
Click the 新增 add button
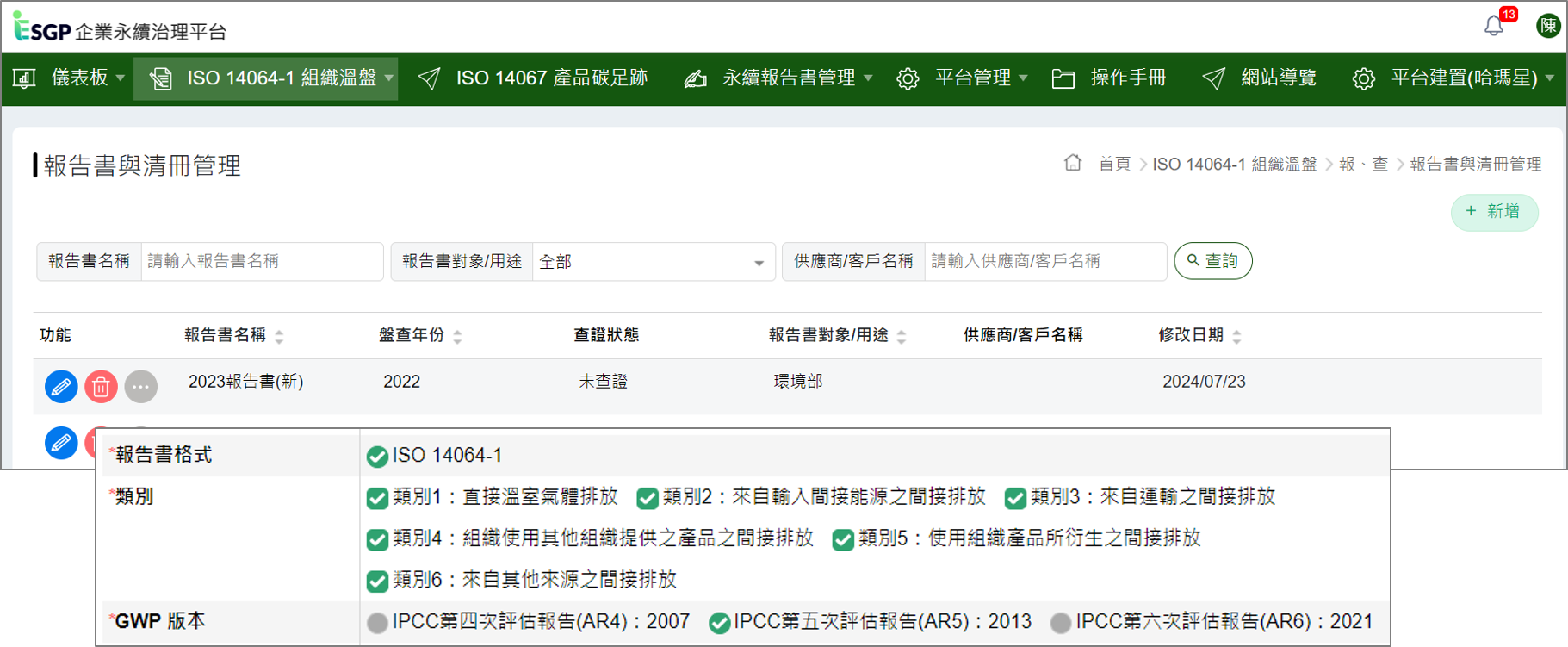1494,212
